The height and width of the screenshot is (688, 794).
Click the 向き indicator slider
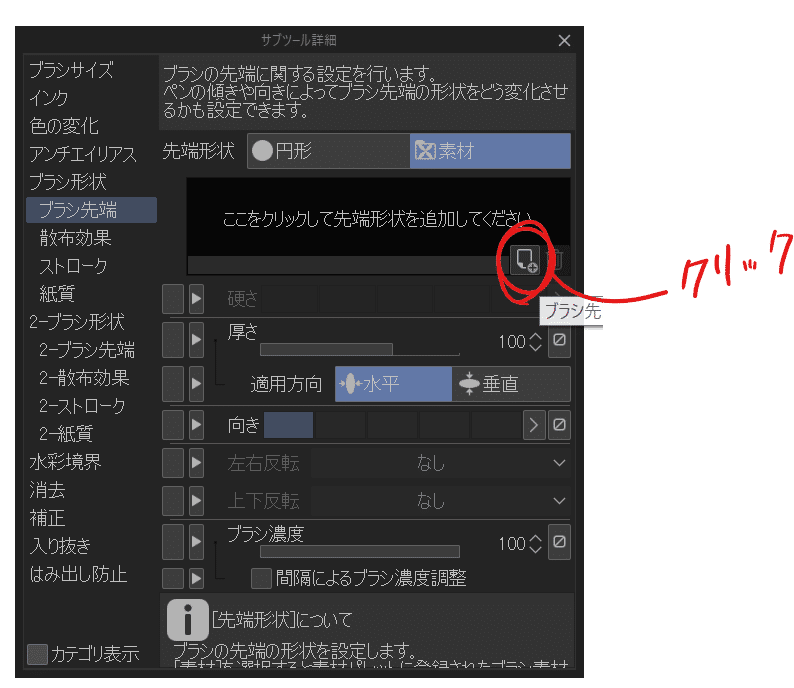tap(393, 424)
